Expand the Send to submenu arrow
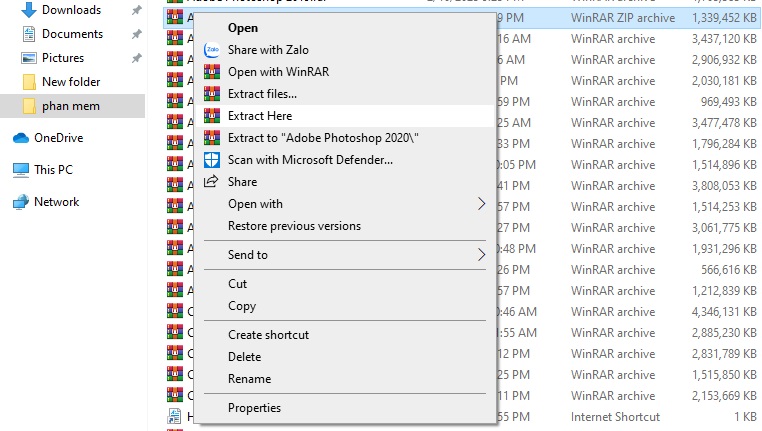 [x=481, y=255]
